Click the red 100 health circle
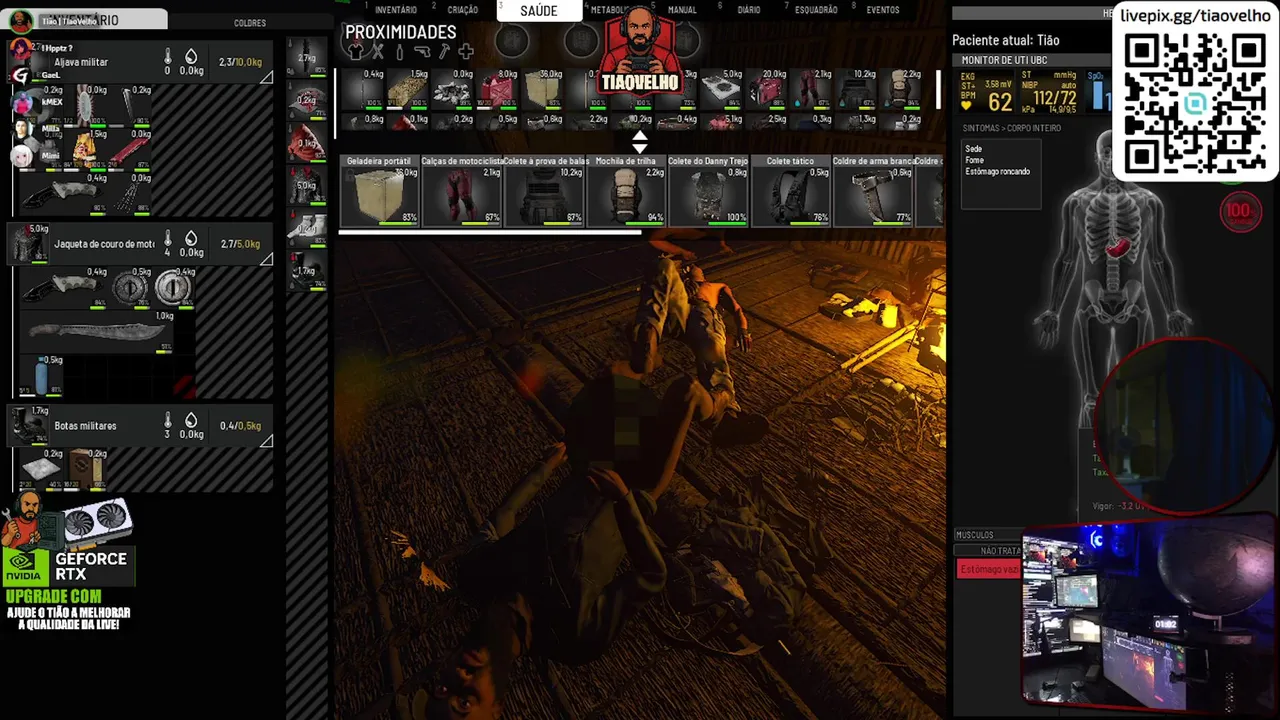 [1240, 211]
